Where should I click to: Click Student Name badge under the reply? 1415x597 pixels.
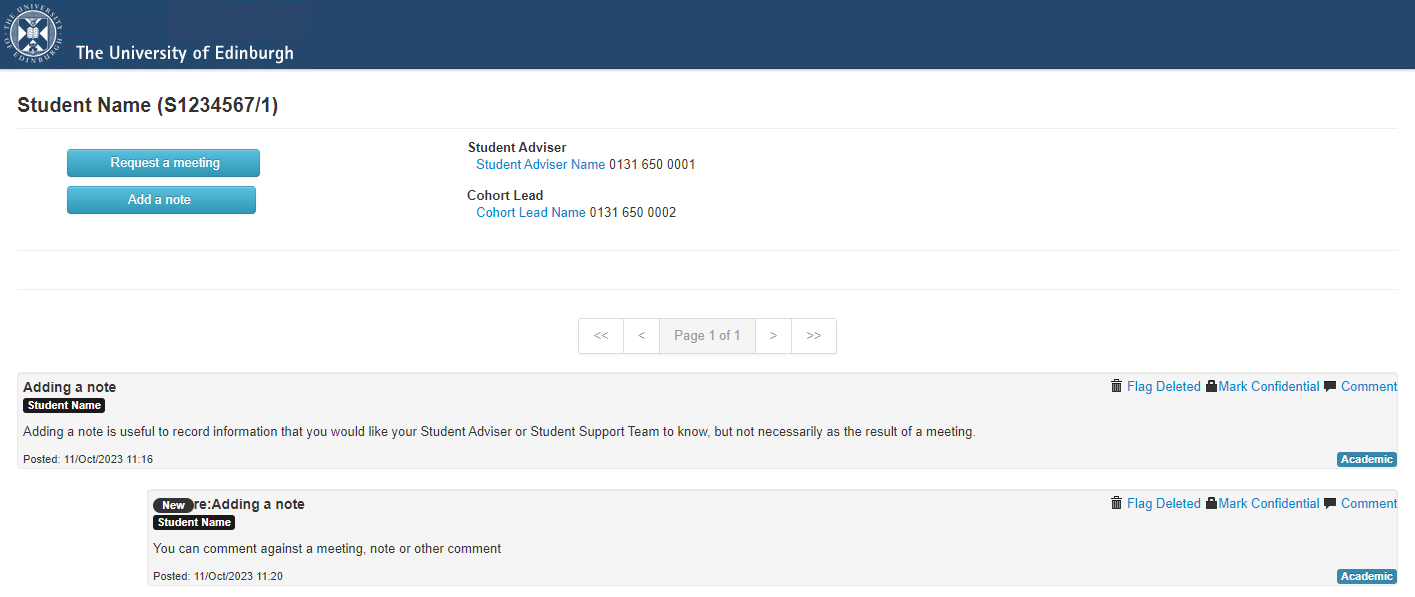(x=194, y=522)
